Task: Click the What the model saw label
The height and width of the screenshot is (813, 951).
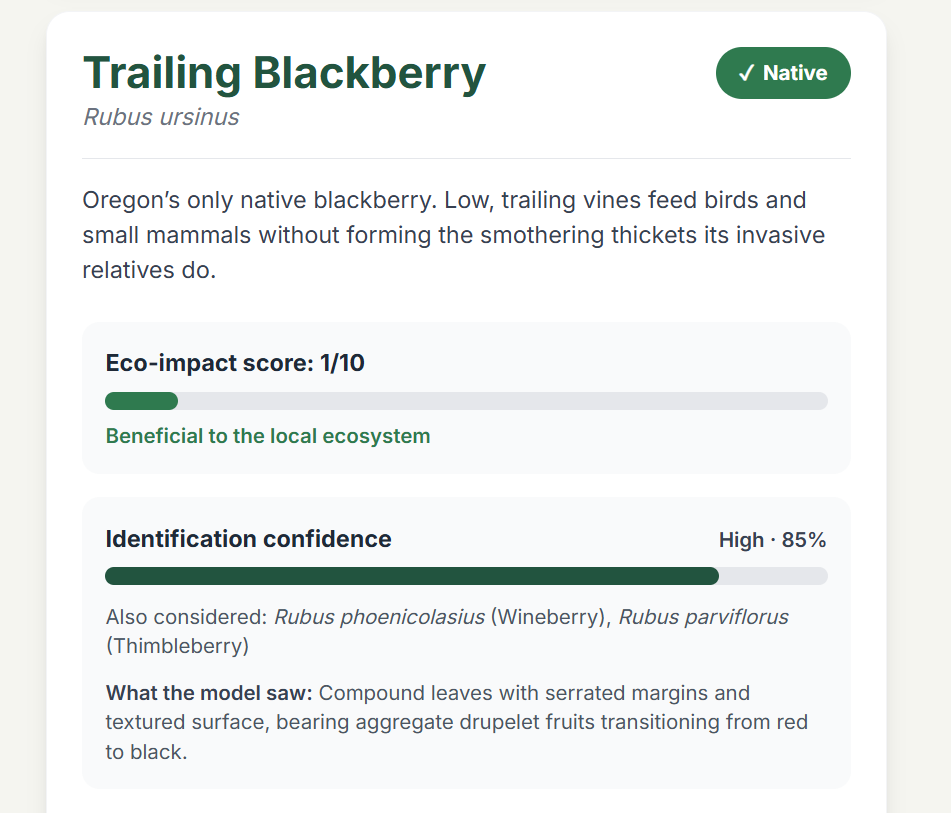Action: (209, 693)
